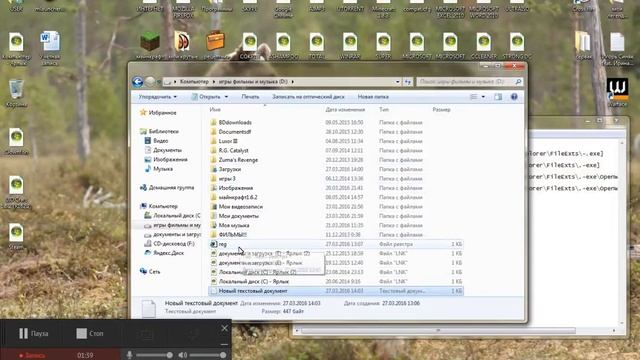
Task: Open the Recycle Bin (Корзина) desktop icon
Action: coord(16,93)
